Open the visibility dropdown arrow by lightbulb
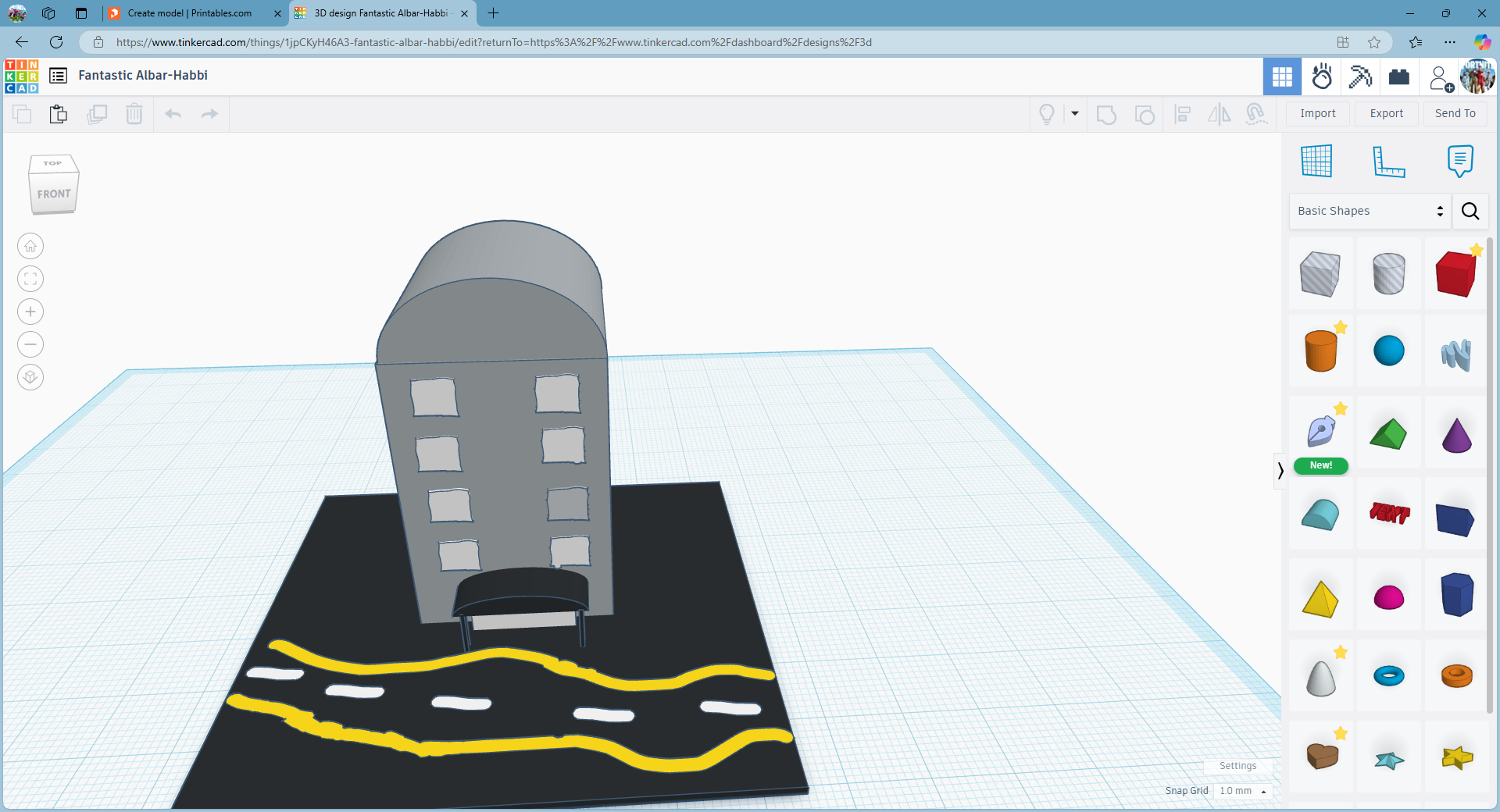Image resolution: width=1500 pixels, height=812 pixels. [1075, 114]
